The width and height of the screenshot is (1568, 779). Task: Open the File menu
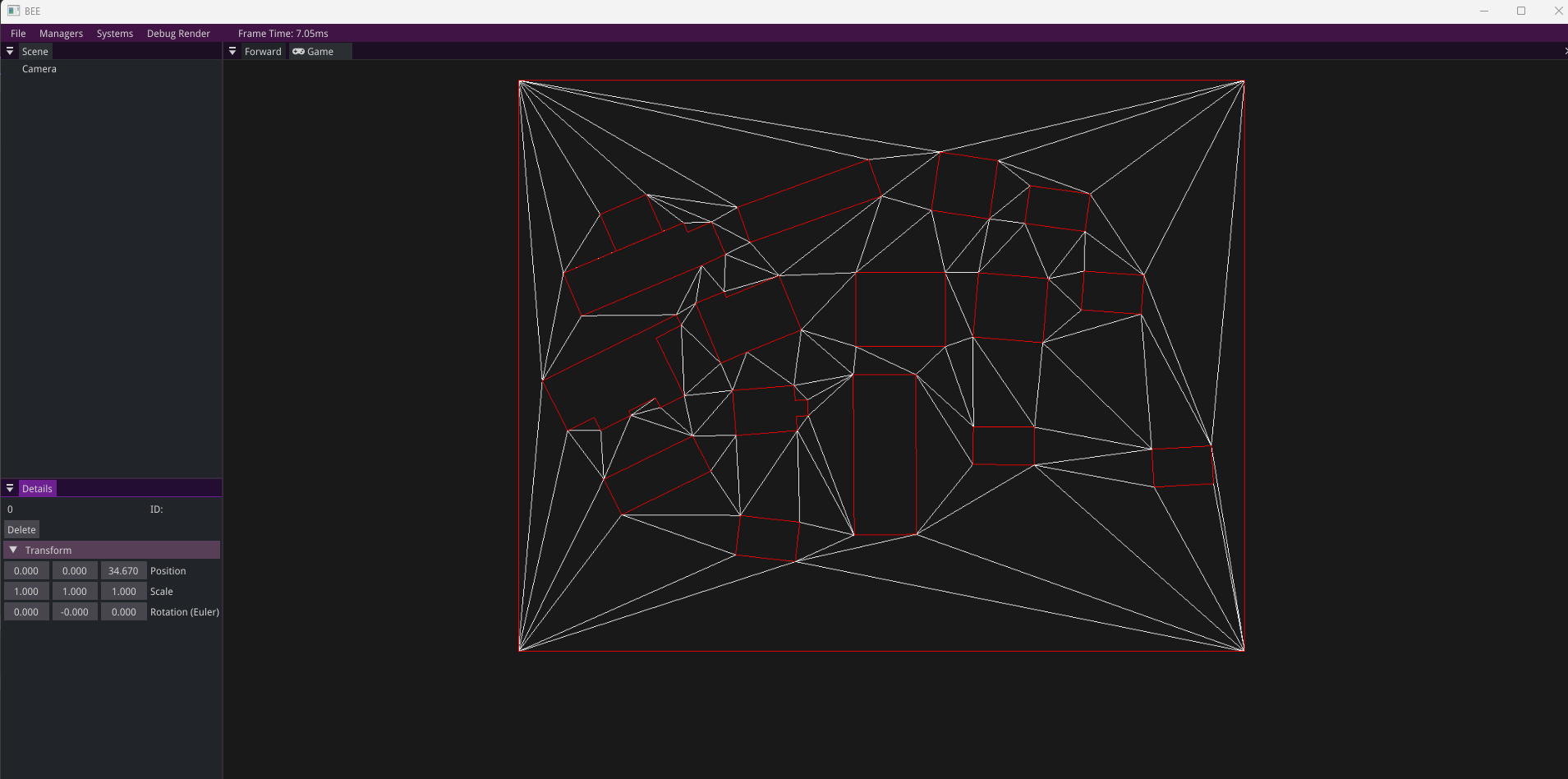tap(17, 33)
